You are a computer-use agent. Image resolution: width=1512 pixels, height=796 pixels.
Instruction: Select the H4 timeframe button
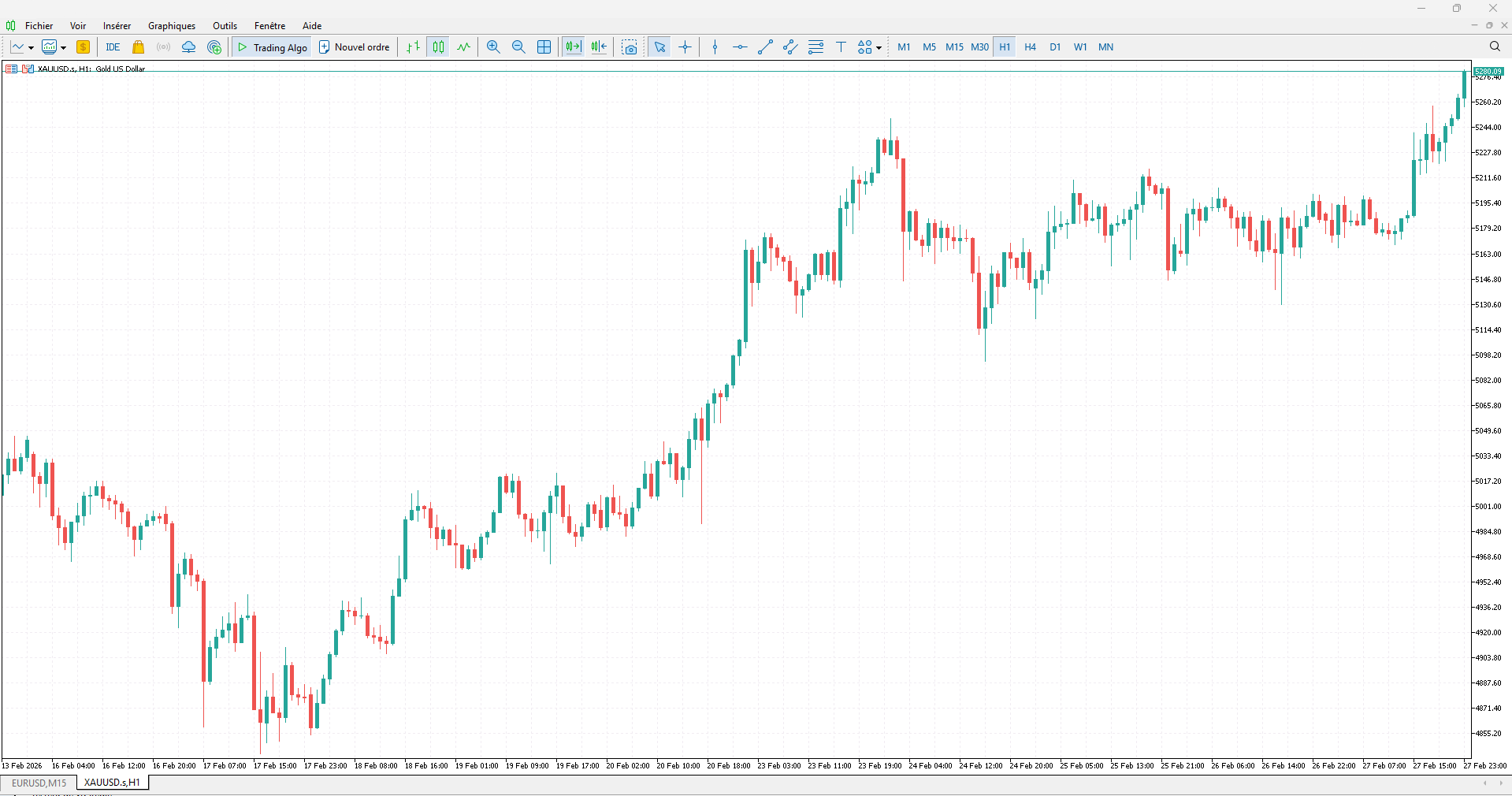click(x=1030, y=47)
